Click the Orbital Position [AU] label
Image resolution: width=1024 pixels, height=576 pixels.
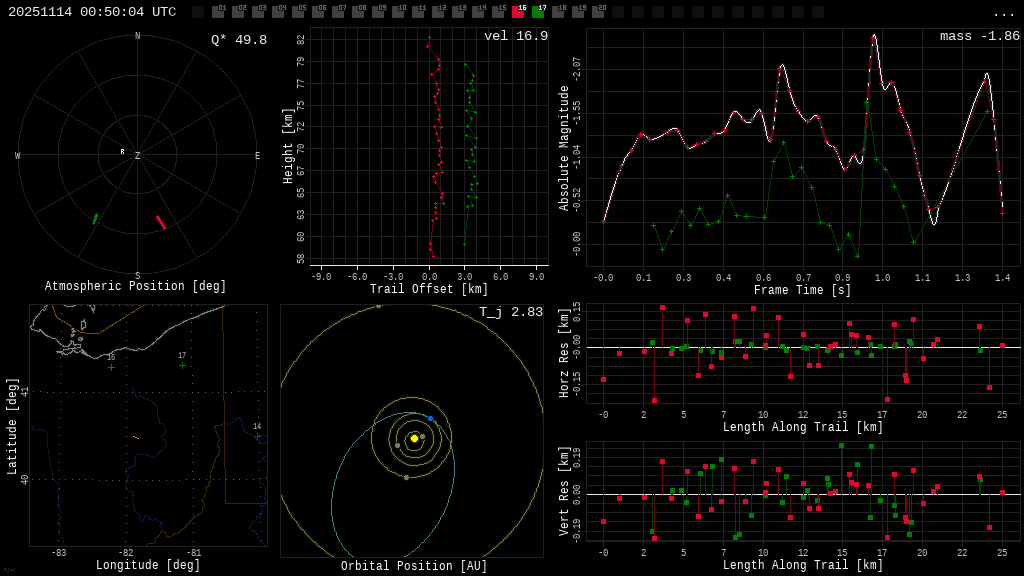pyautogui.click(x=414, y=566)
